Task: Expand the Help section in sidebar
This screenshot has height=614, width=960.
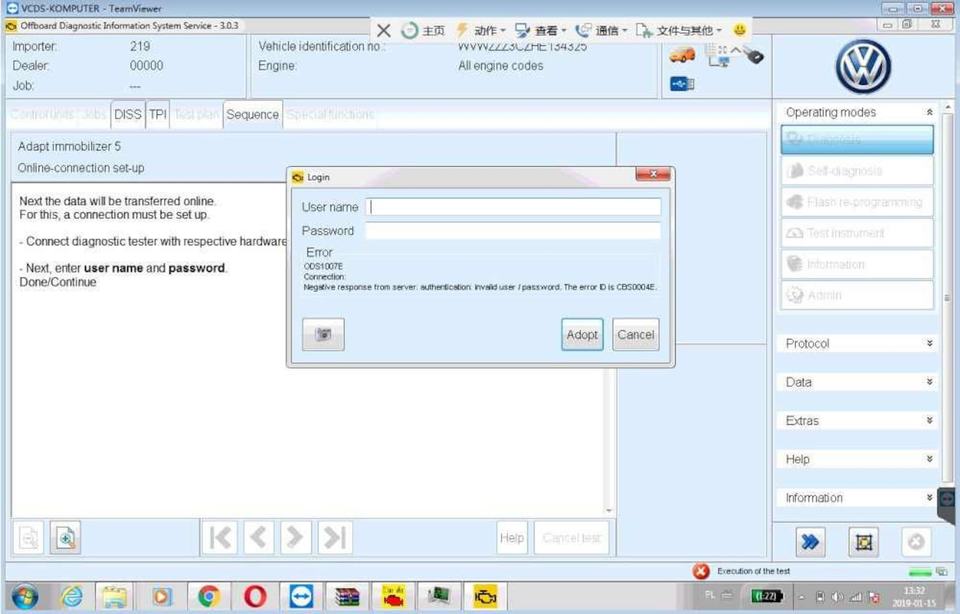Action: pyautogui.click(x=929, y=459)
